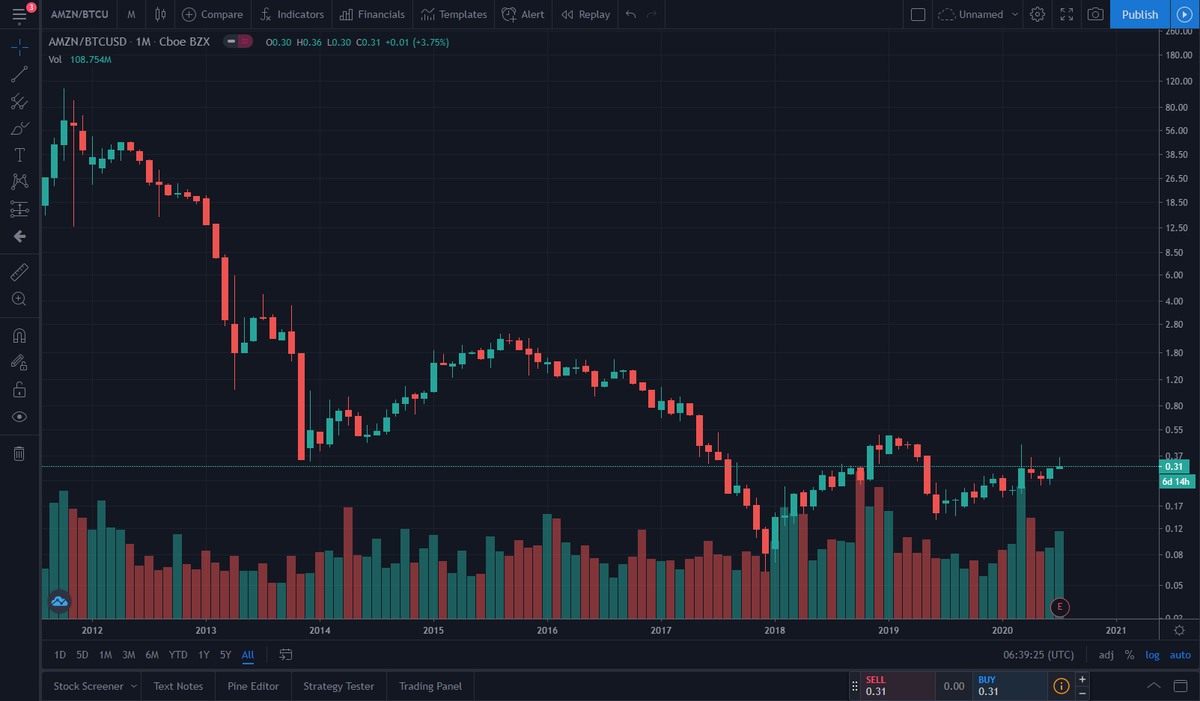Select the brush drawing tool
The height and width of the screenshot is (701, 1200).
[x=19, y=128]
